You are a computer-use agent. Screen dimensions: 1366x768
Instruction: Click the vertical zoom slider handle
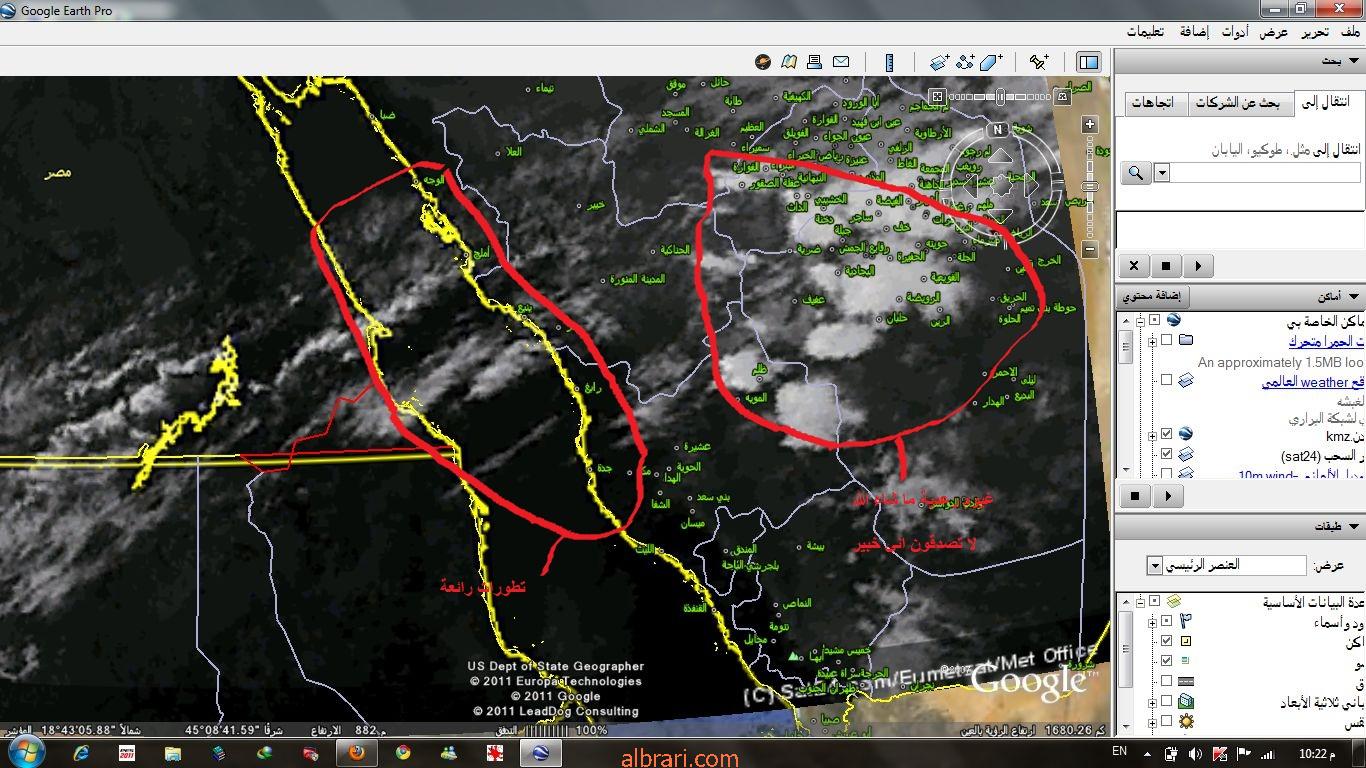1090,186
